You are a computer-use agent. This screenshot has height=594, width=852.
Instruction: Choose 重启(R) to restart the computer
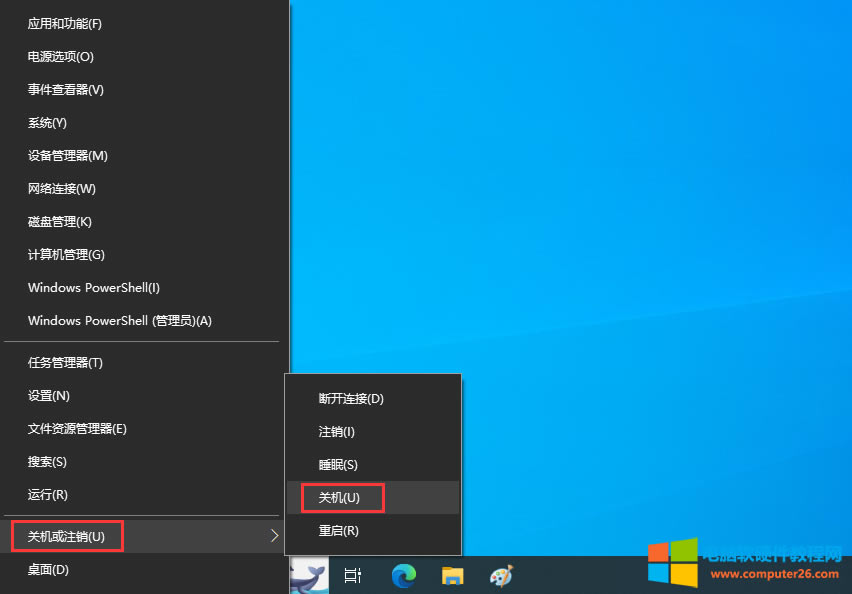click(338, 530)
